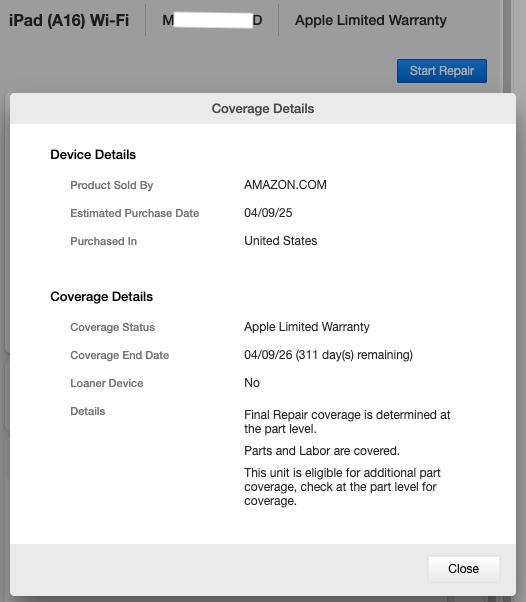Viewport: 526px width, 602px height.
Task: Click the page scrollbar on the right edge
Action: 507,46
